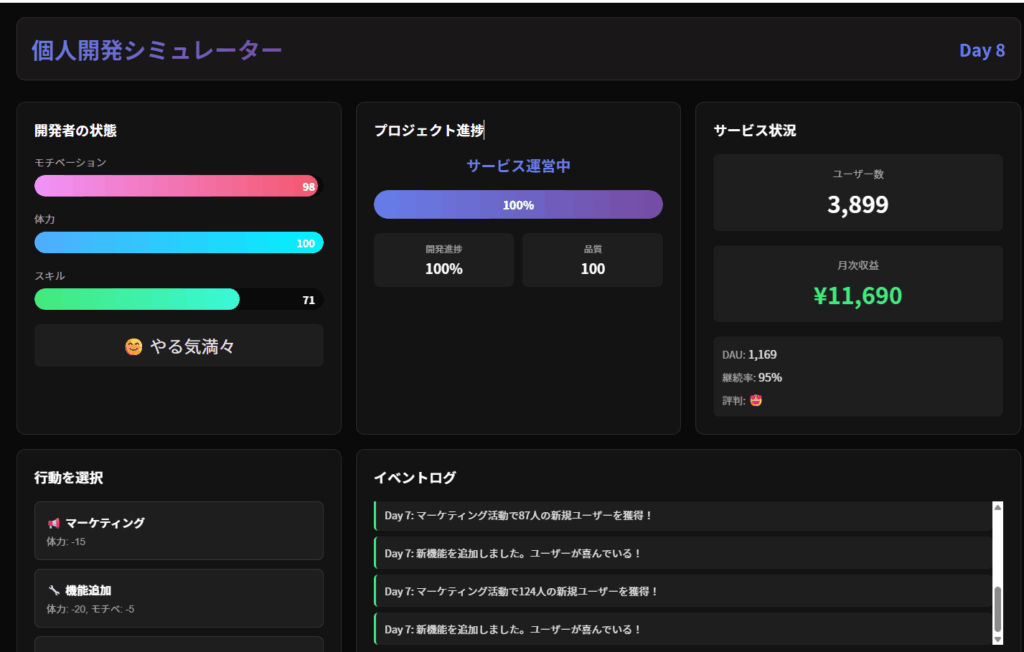The height and width of the screenshot is (652, 1024).
Task: Click the event log scrollbar thumb
Action: coord(997,607)
